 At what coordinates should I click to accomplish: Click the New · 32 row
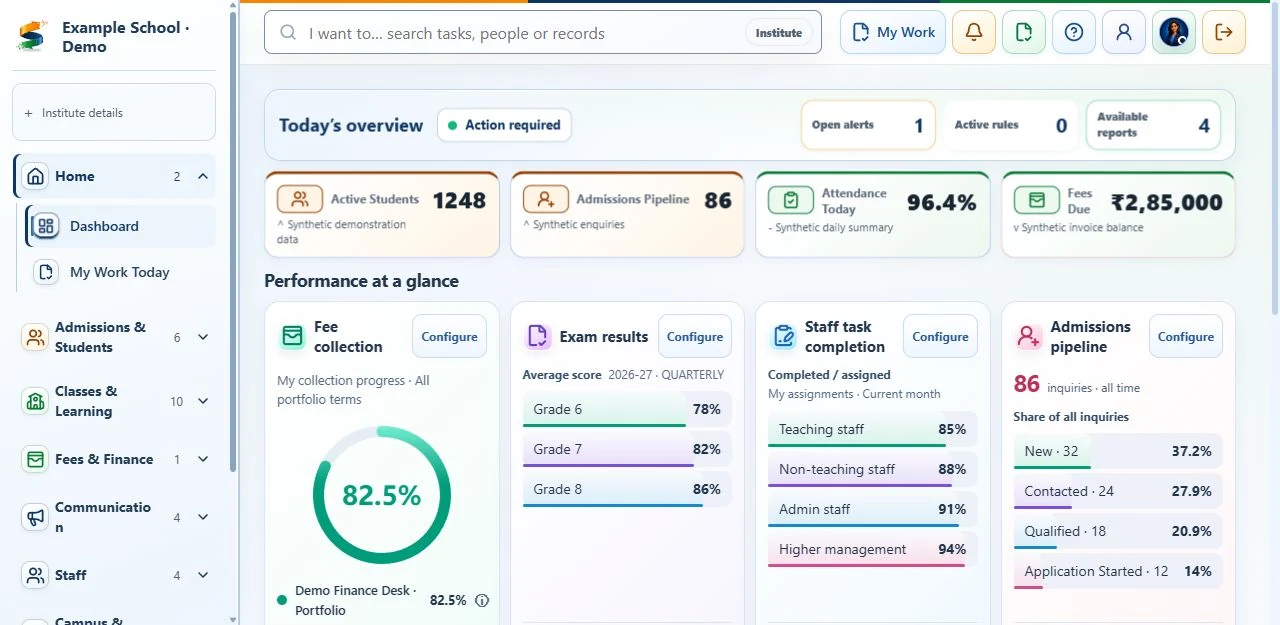click(1118, 451)
